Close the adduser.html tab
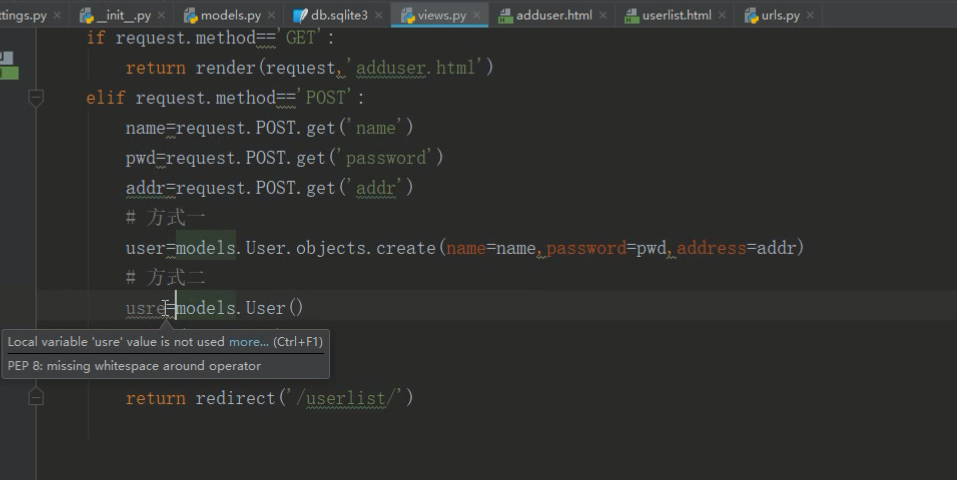 (x=603, y=15)
